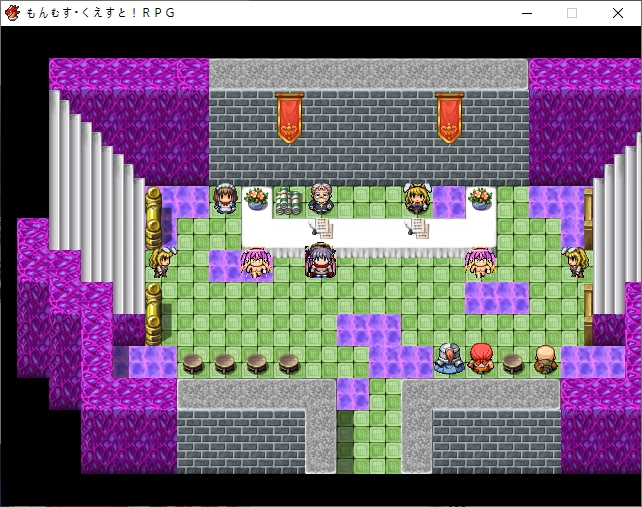Screen dimensions: 642x507
Task: Click the stool between red-haired and bald man
Action: pos(513,363)
